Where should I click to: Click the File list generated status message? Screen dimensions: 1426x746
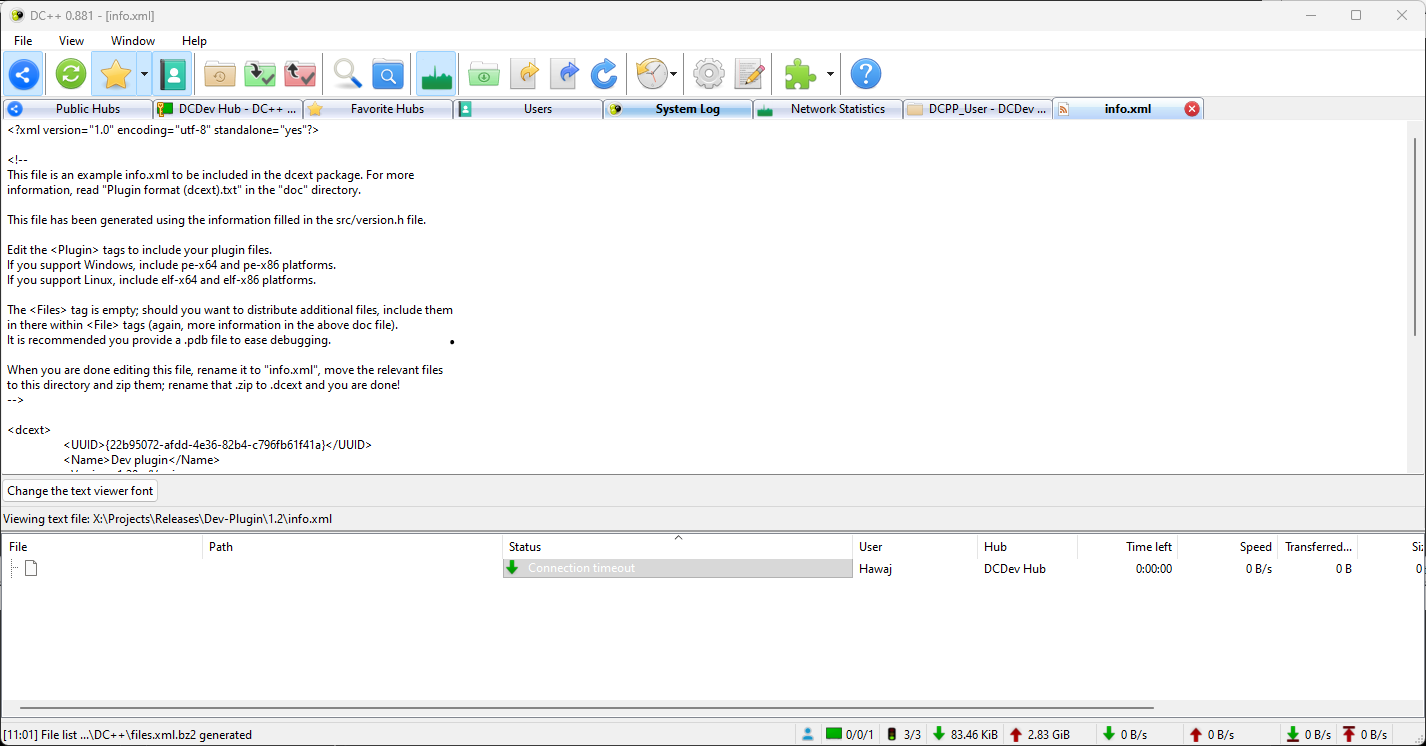click(x=128, y=734)
